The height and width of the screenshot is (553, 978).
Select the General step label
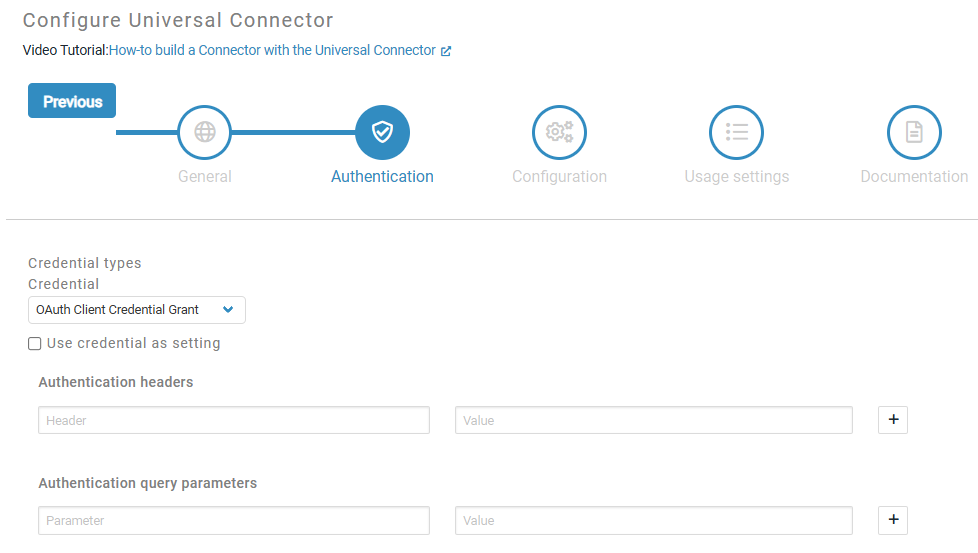[x=205, y=177]
